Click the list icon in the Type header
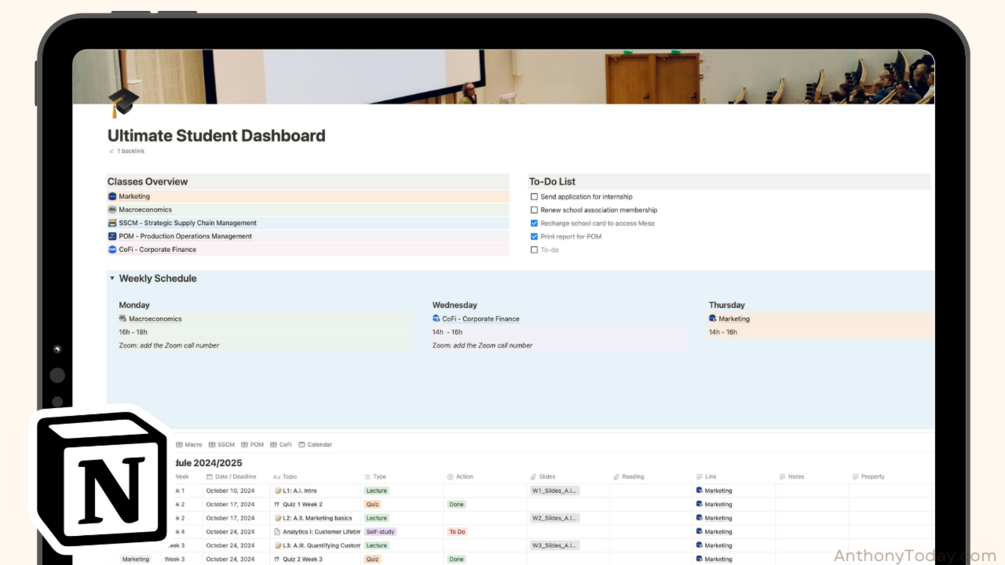Image resolution: width=1005 pixels, height=565 pixels. click(367, 477)
